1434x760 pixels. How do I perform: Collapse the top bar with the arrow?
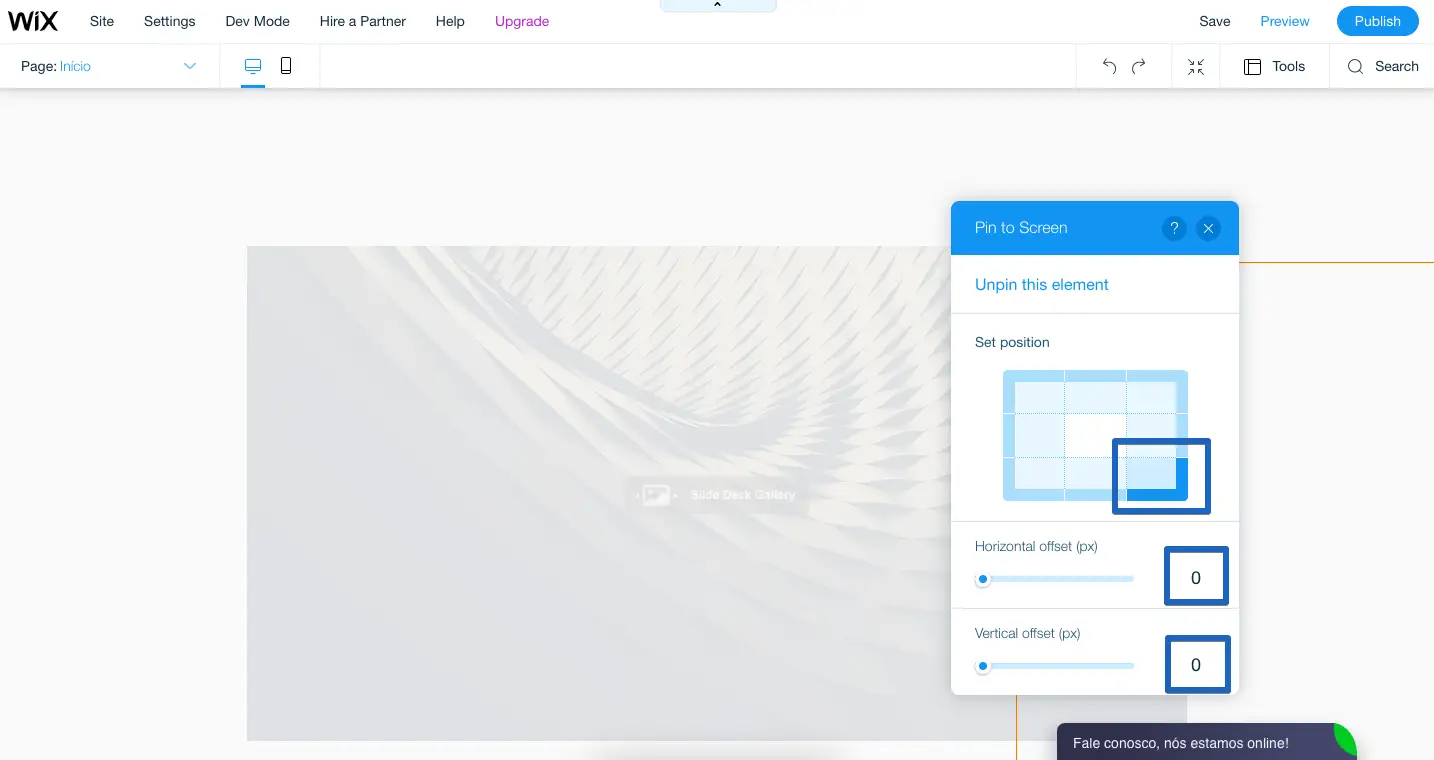[x=718, y=6]
